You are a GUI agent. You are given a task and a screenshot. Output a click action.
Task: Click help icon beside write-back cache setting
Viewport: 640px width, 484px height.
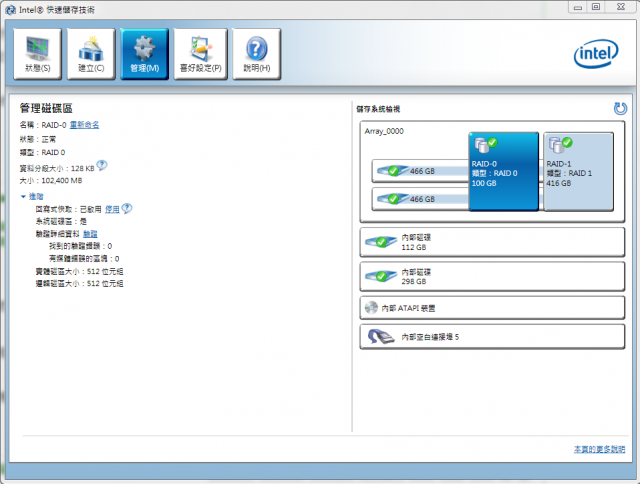tap(127, 208)
